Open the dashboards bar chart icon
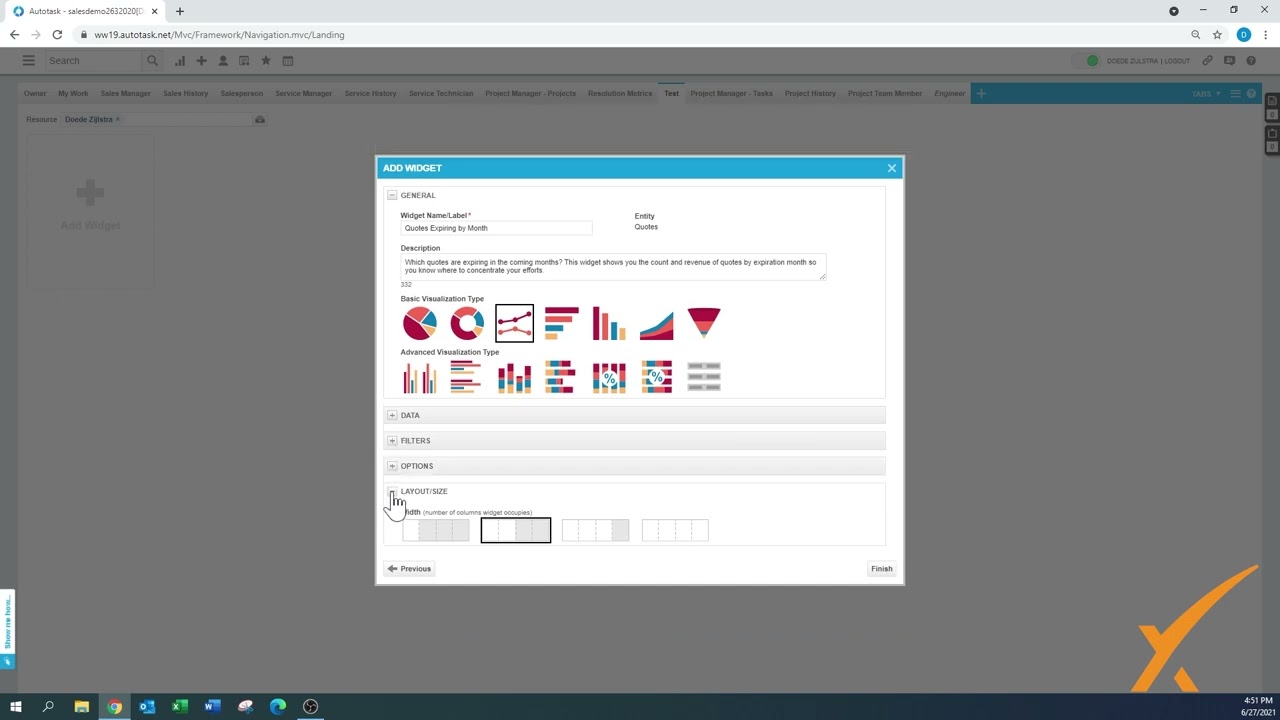Viewport: 1280px width, 720px height. [x=179, y=61]
